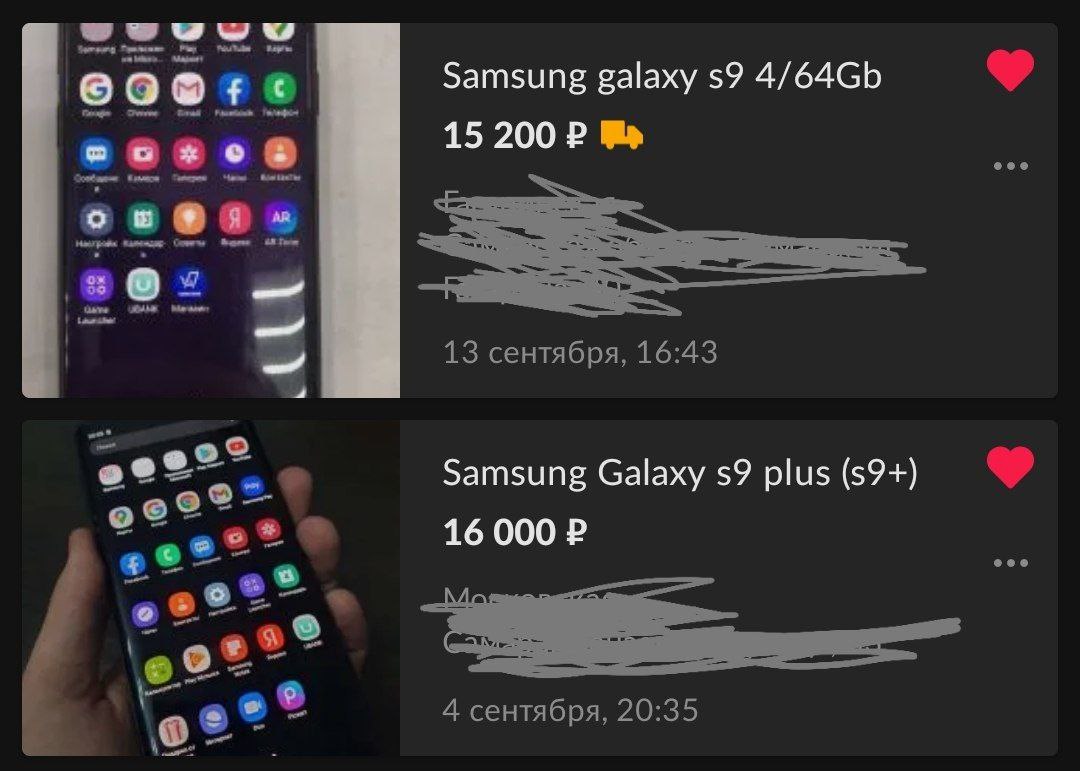Click the Google icon in the first phone photo
The image size is (1080, 771).
click(96, 89)
